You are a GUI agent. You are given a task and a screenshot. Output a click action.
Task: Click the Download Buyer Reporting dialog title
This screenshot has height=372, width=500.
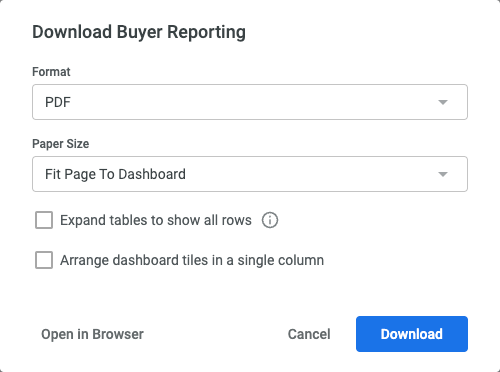tap(139, 32)
